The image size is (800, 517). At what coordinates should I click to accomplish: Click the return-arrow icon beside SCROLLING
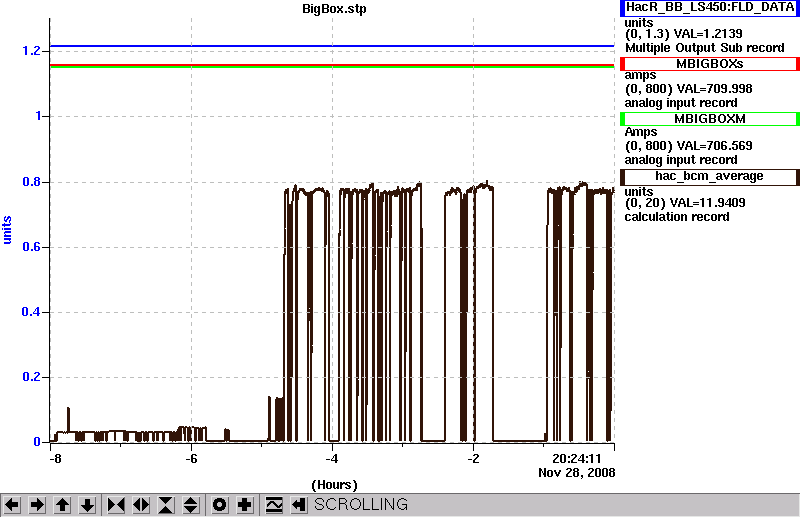coord(298,505)
